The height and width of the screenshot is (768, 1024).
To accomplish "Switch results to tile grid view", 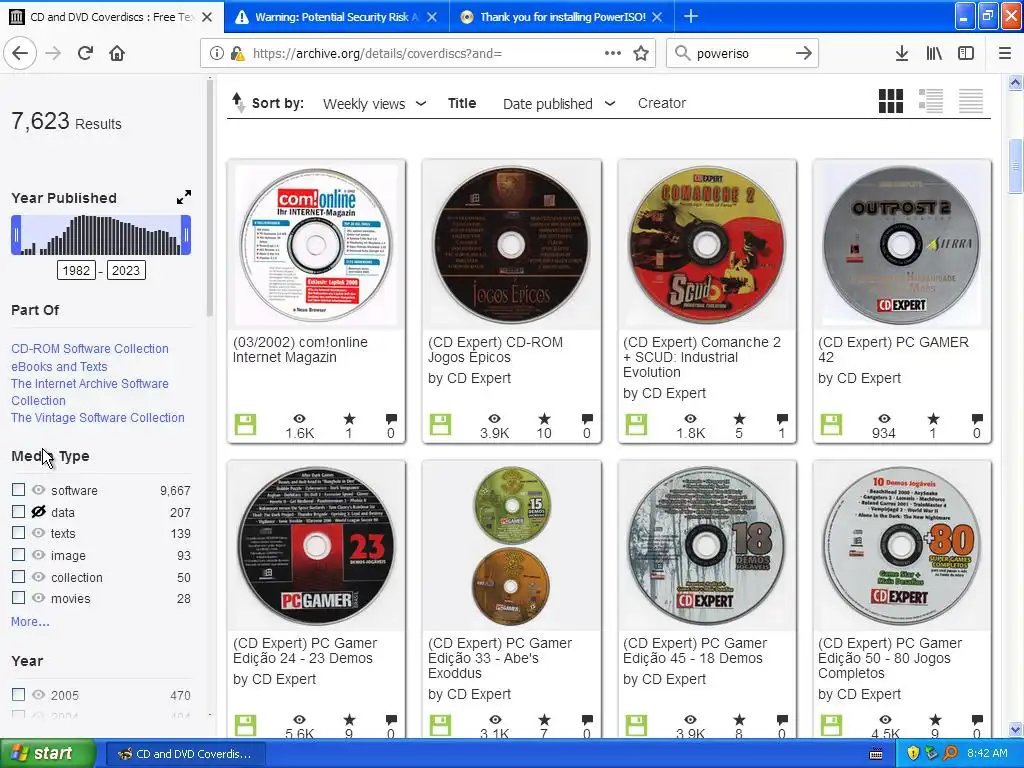I will click(x=891, y=101).
